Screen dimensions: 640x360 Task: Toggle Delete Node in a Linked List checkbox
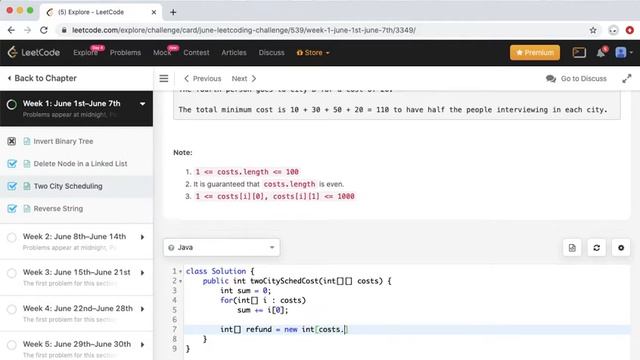coord(12,164)
